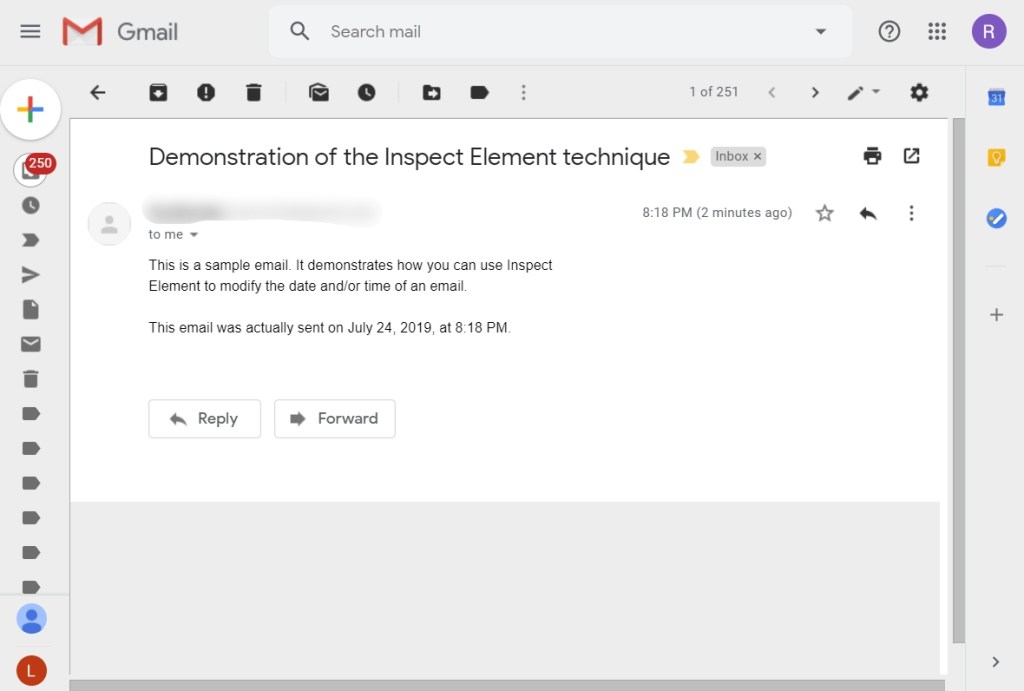Viewport: 1024px width, 691px height.
Task: Mark email as unread
Action: tap(319, 92)
